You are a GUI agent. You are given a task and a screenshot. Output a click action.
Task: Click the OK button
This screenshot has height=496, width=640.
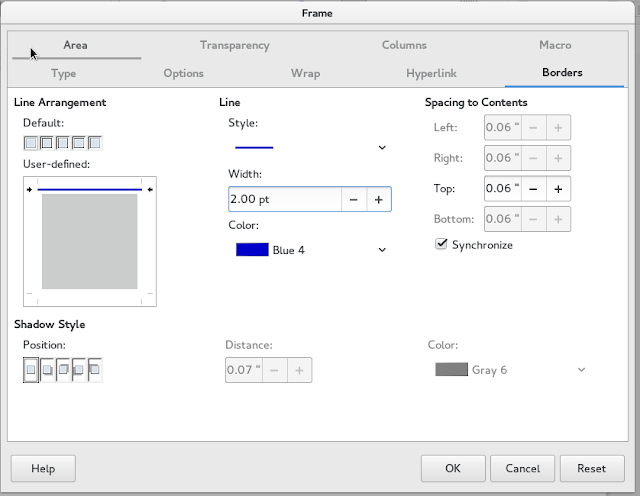pyautogui.click(x=453, y=468)
